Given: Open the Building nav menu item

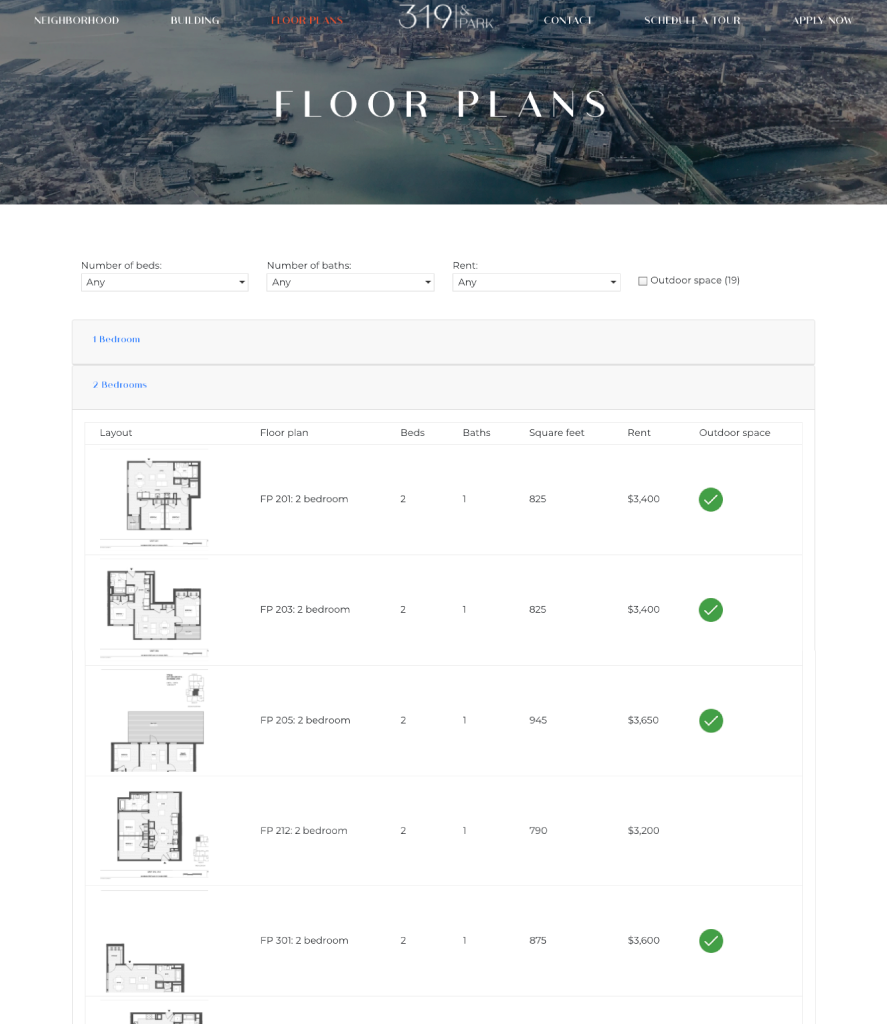Looking at the screenshot, I should tap(195, 20).
